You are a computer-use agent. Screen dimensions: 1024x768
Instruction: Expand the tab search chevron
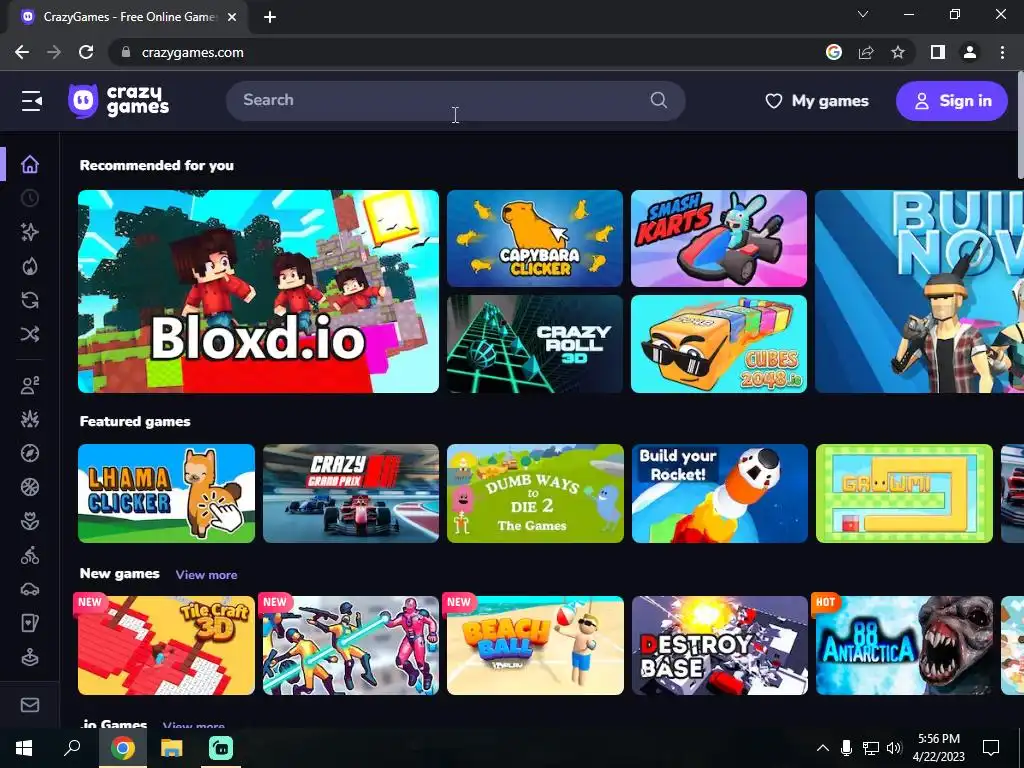(x=863, y=14)
